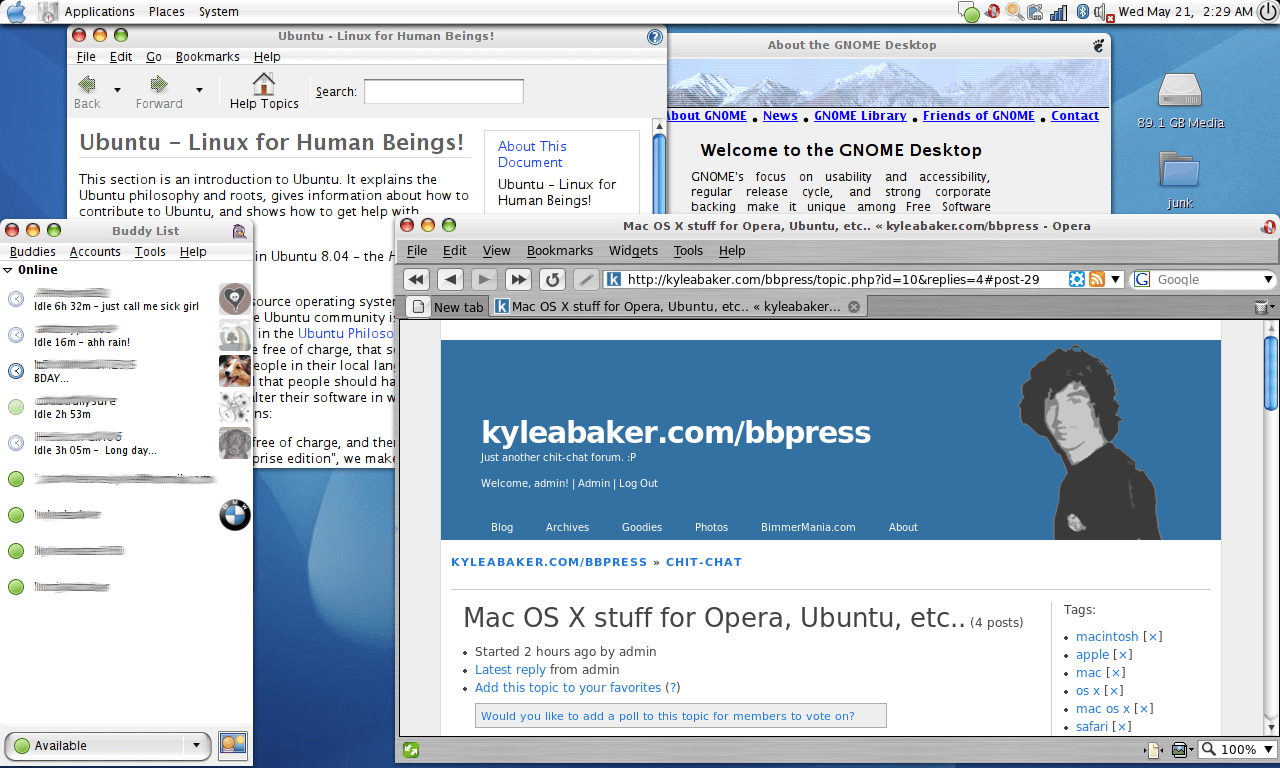Click the Opera tray icon in top panel
This screenshot has height=768, width=1280.
tap(994, 12)
